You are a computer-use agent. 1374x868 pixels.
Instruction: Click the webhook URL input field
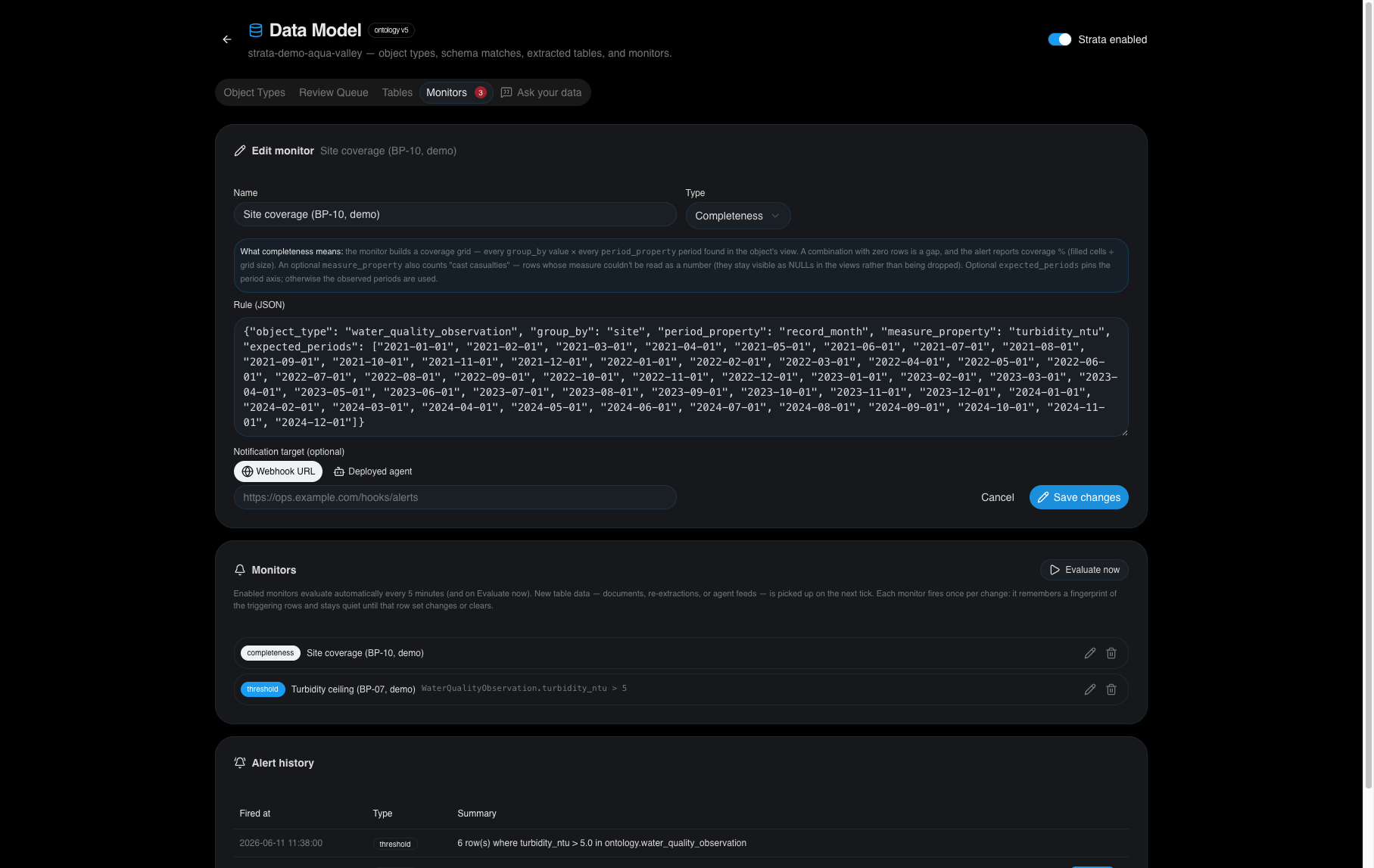455,497
